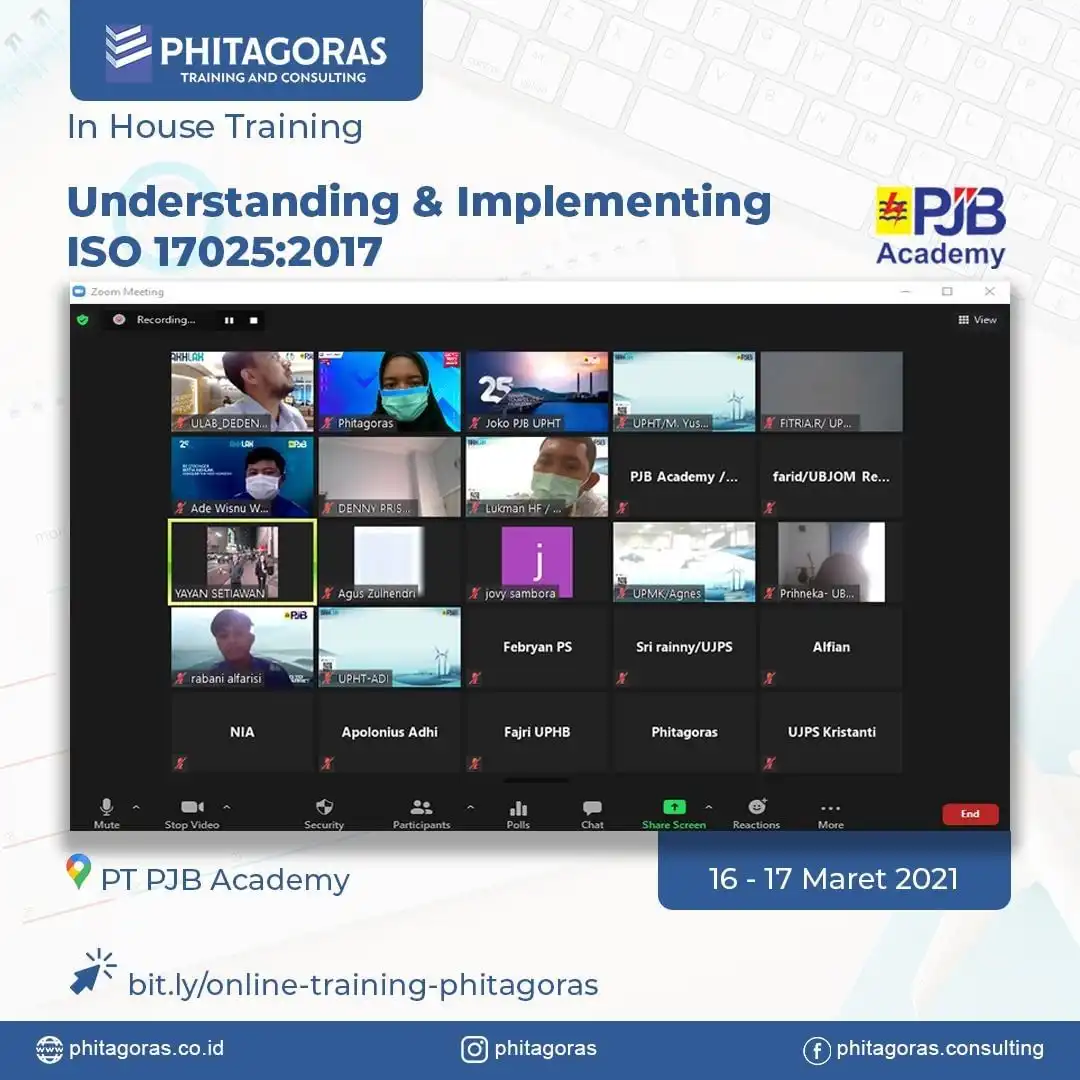Select the Sri rainny/UJPS participant tile
Image resolution: width=1080 pixels, height=1080 pixels.
point(684,647)
